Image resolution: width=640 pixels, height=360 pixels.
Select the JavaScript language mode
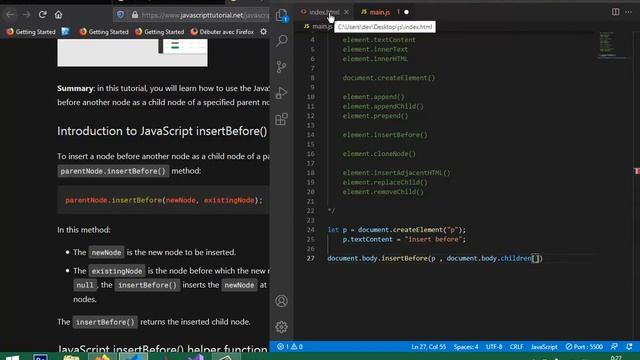pyautogui.click(x=544, y=347)
